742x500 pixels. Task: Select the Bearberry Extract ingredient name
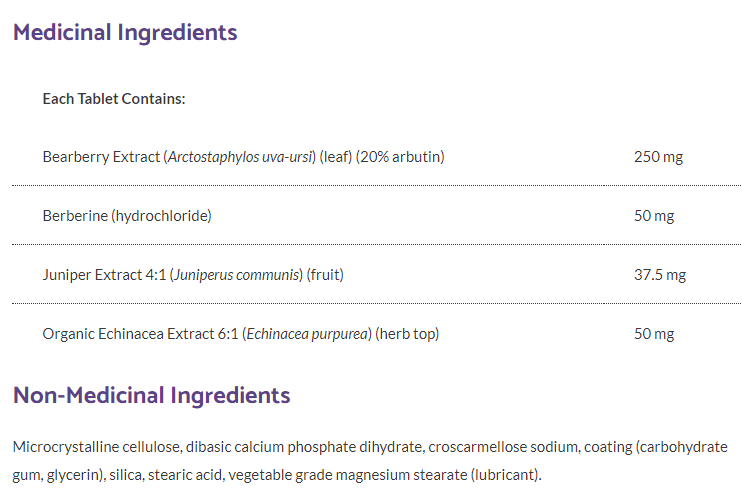tap(101, 157)
